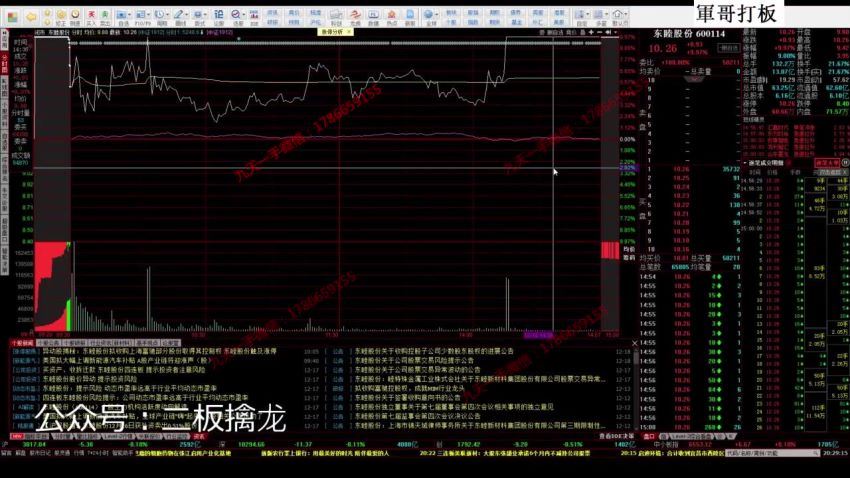
Task: Click the 股市日记 link in status bar
Action: pos(39,453)
